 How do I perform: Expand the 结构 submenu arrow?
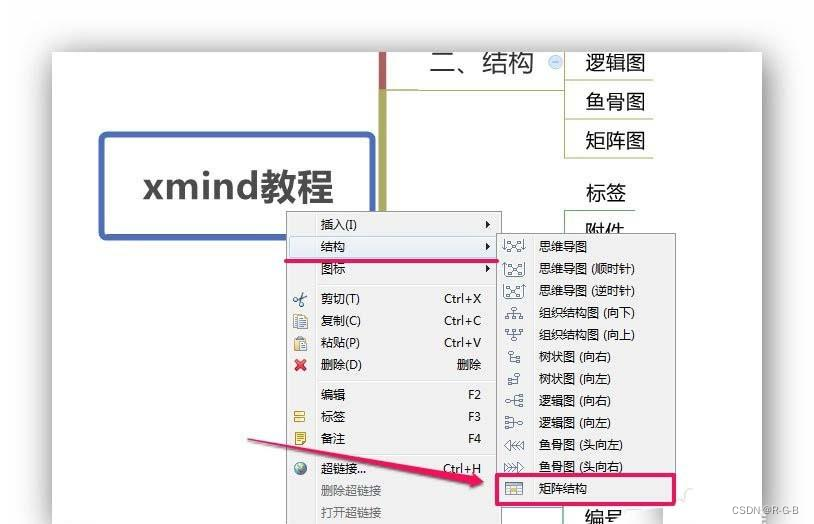pos(487,246)
